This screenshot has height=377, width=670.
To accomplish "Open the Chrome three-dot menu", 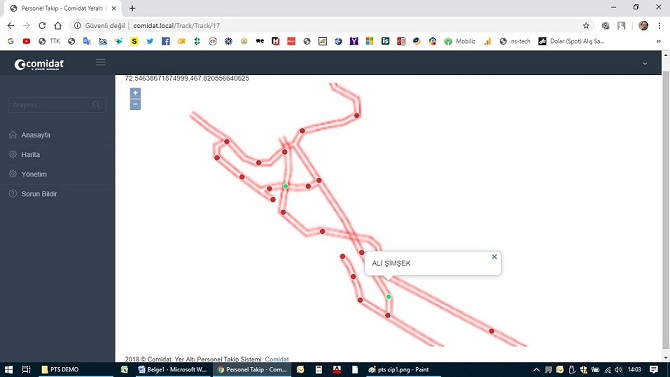I will pyautogui.click(x=659, y=26).
